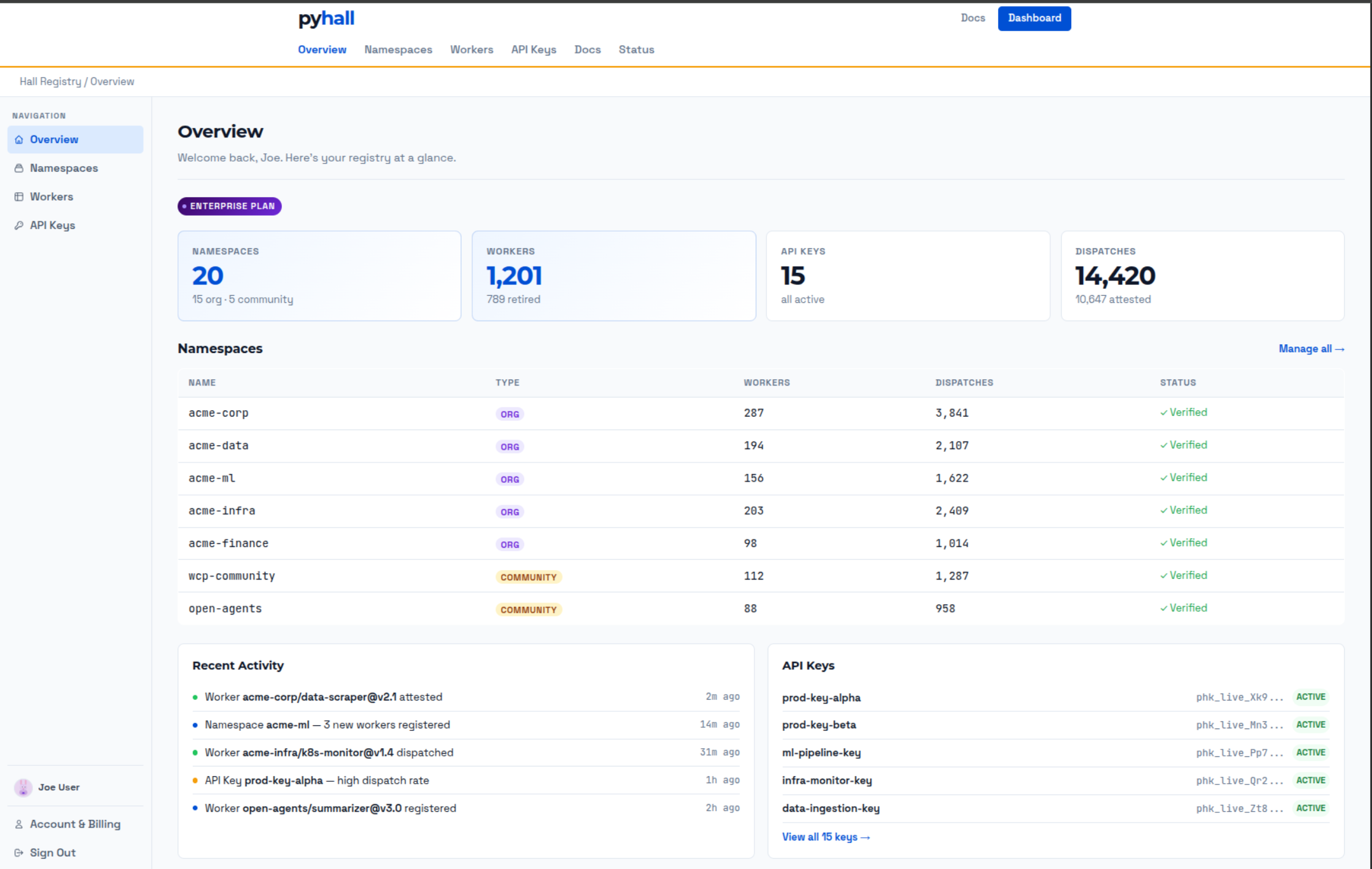Click the COMMUNITY badge for open-agents

[x=529, y=609]
